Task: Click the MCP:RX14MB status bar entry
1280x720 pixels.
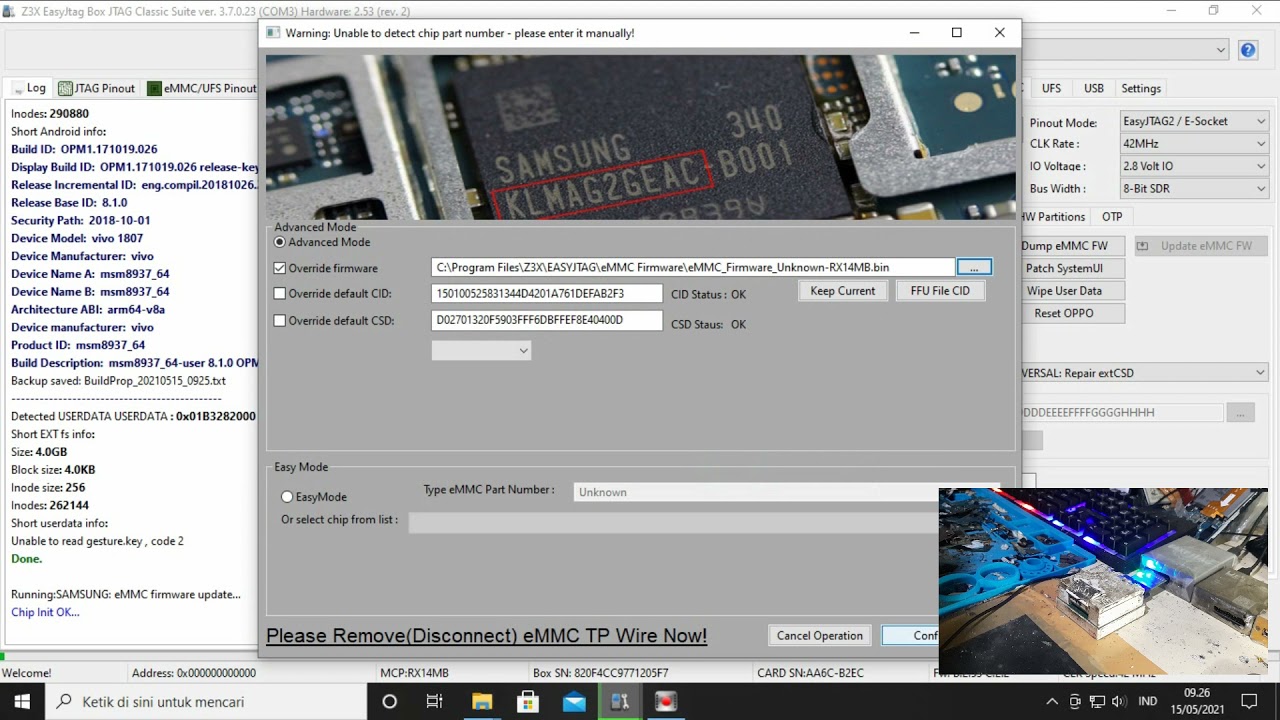Action: coord(414,673)
